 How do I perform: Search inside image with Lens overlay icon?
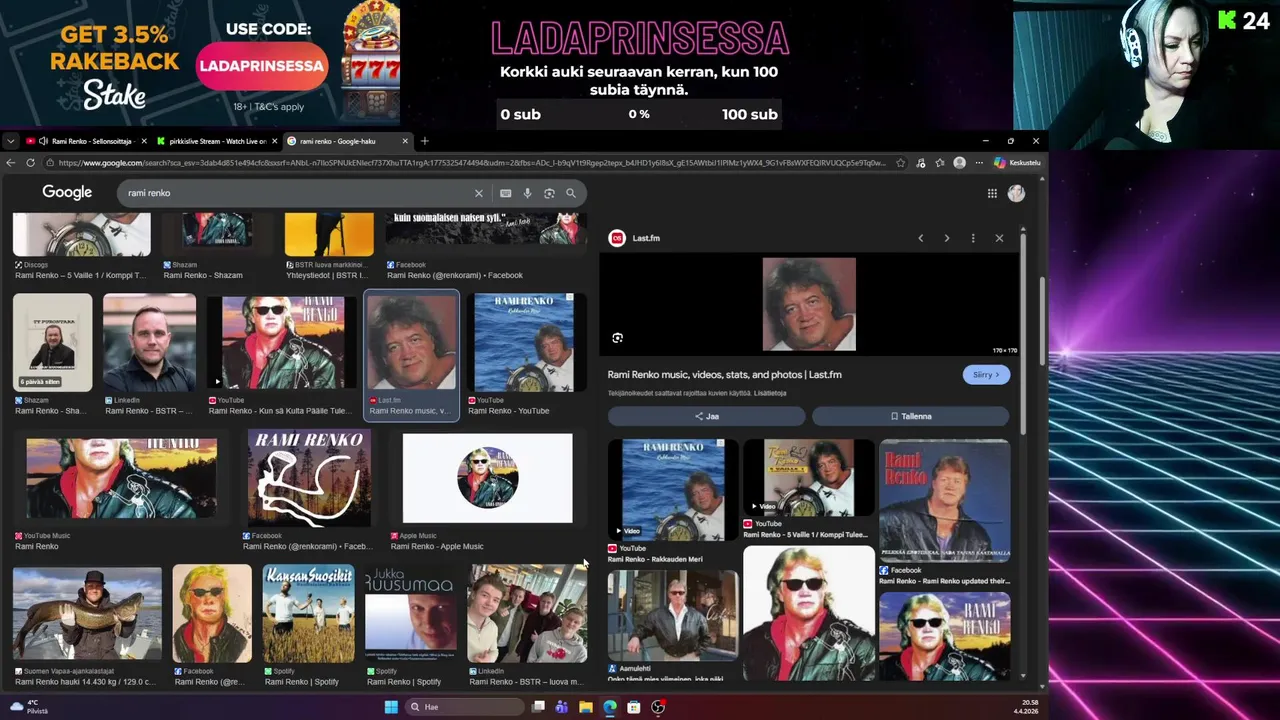pyautogui.click(x=617, y=339)
